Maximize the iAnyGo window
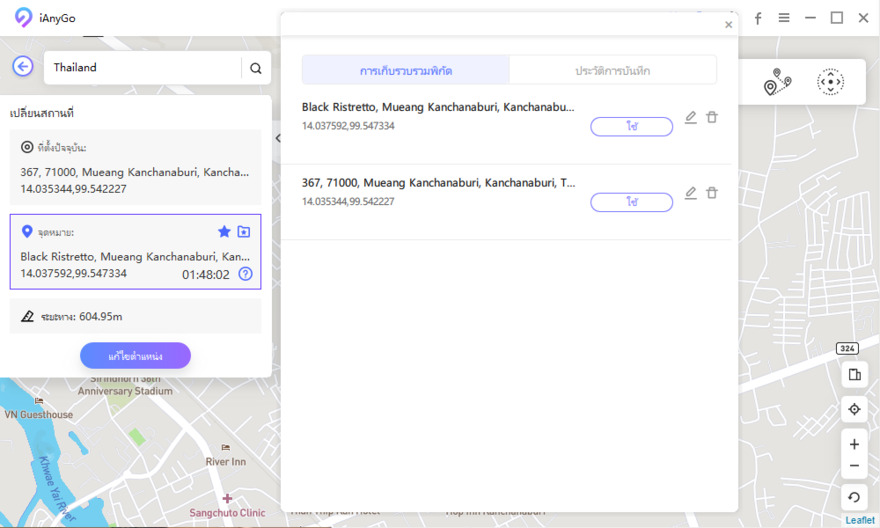The width and height of the screenshot is (880, 528). click(x=837, y=18)
